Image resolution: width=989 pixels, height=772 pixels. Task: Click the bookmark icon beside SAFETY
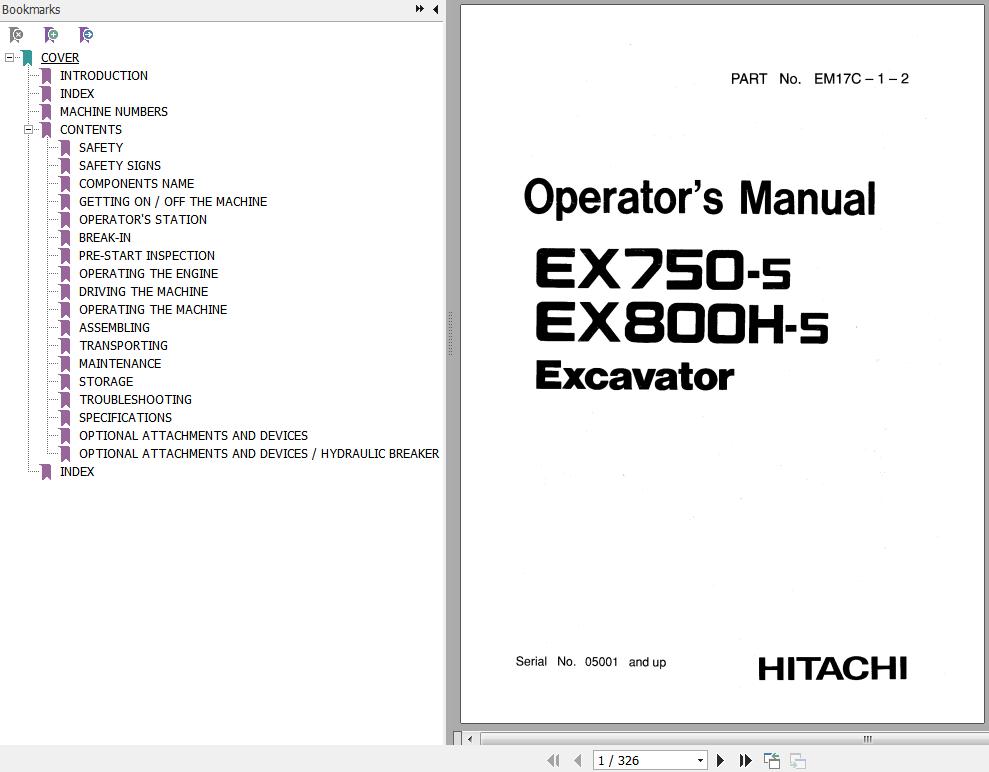pos(65,148)
